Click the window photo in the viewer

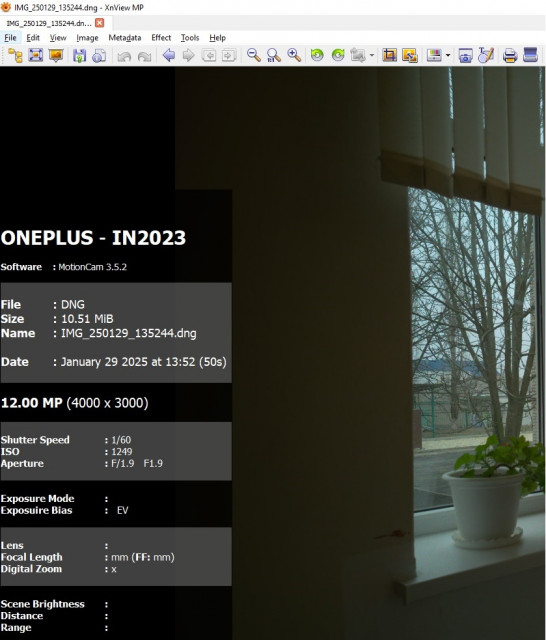(360, 353)
